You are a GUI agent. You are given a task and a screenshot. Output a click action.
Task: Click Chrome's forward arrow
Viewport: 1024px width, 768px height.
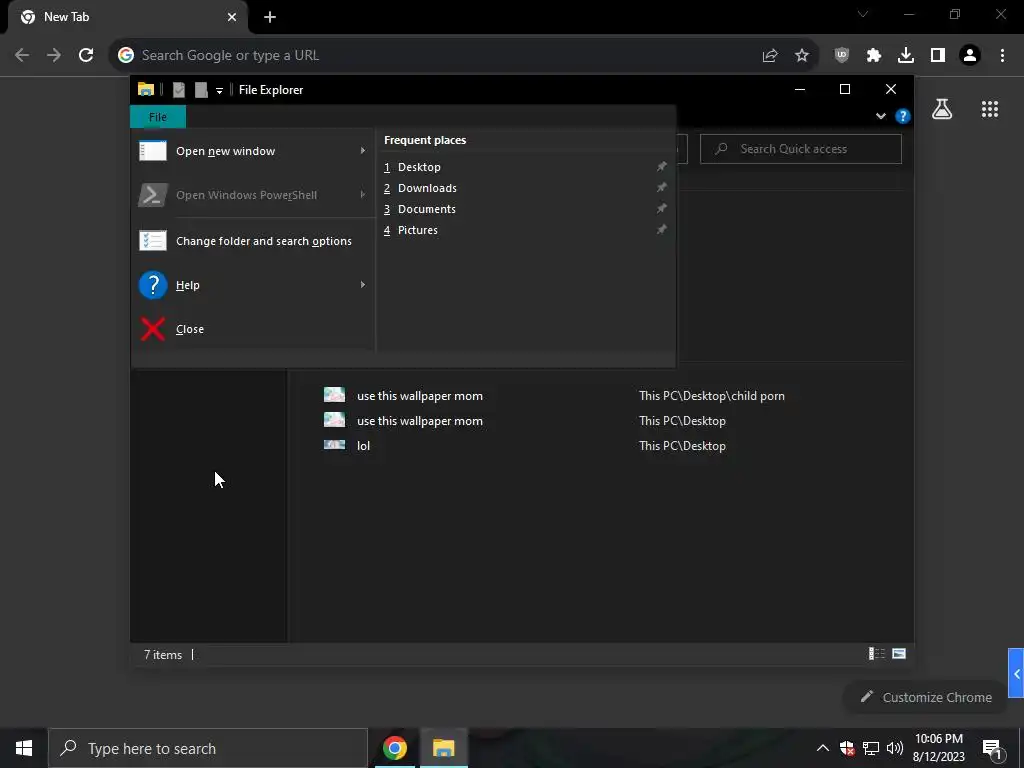[x=54, y=55]
